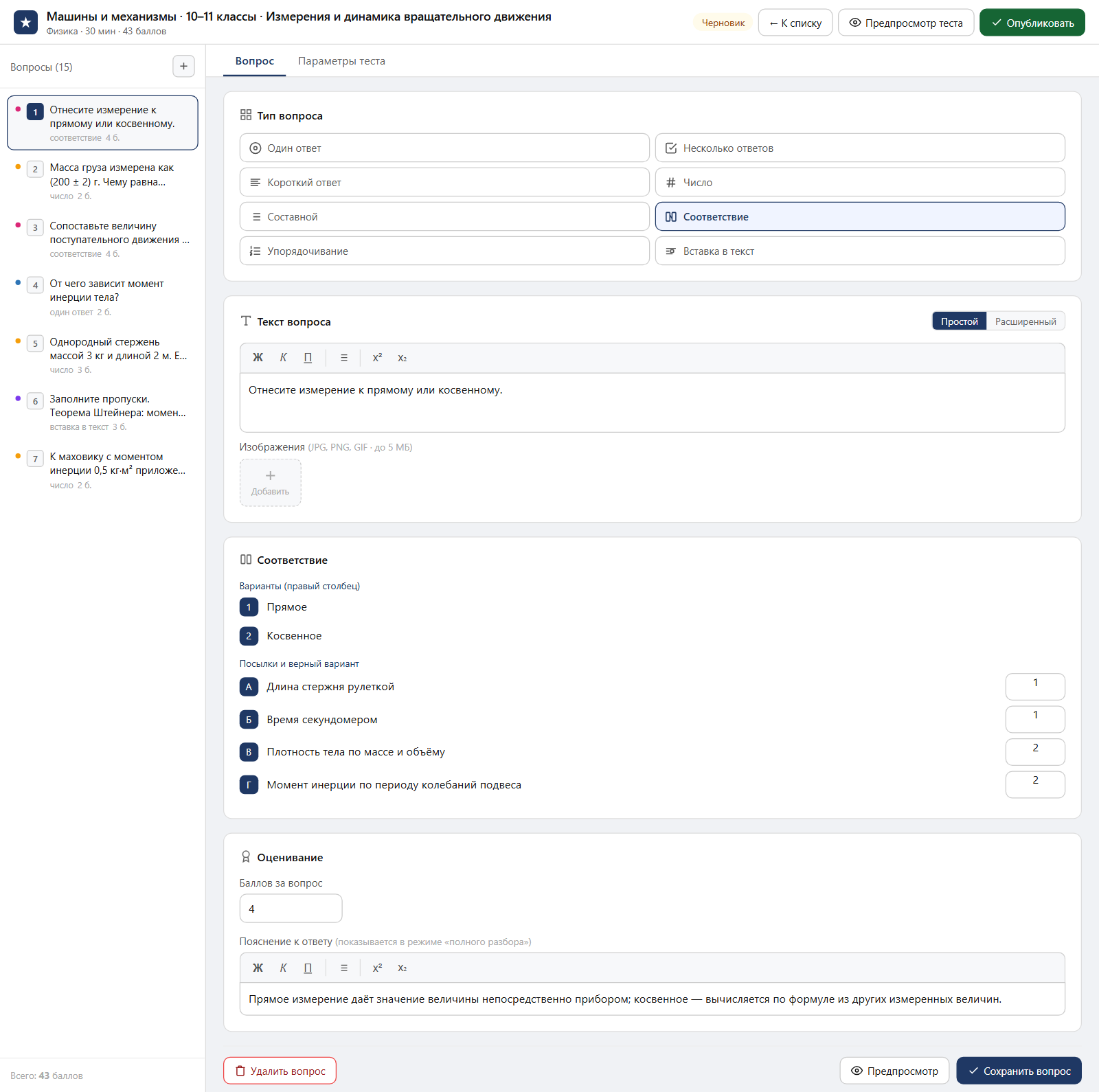The width and height of the screenshot is (1099, 1092).
Task: Select the Вставка в текст question type
Action: pyautogui.click(x=860, y=251)
